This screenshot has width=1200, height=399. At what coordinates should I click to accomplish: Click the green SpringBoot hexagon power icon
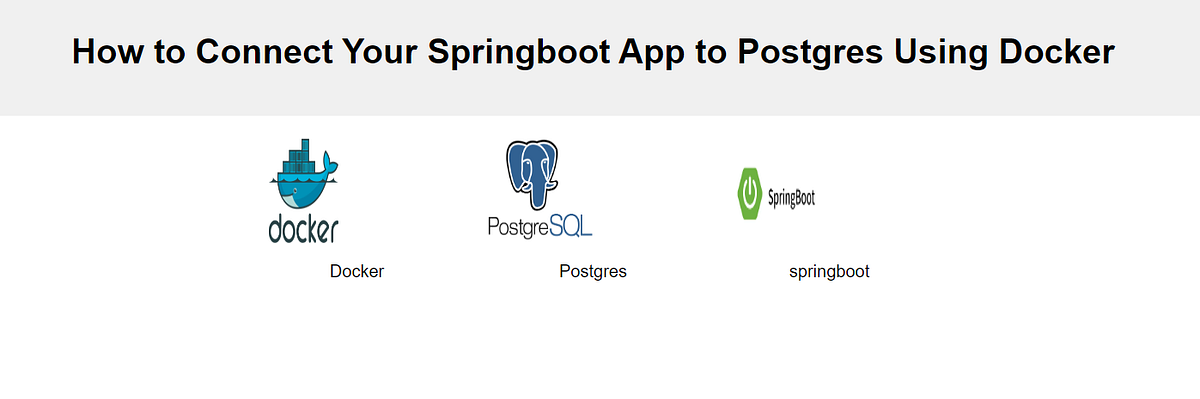[x=749, y=195]
